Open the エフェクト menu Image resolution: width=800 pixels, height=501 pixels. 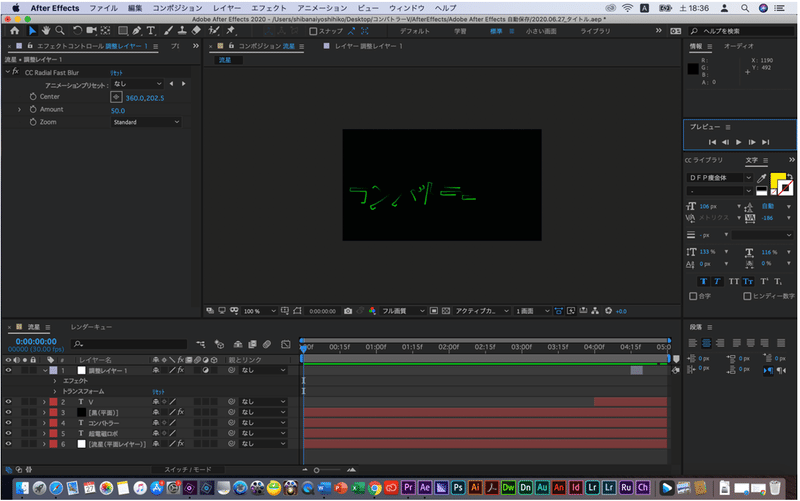(x=269, y=8)
